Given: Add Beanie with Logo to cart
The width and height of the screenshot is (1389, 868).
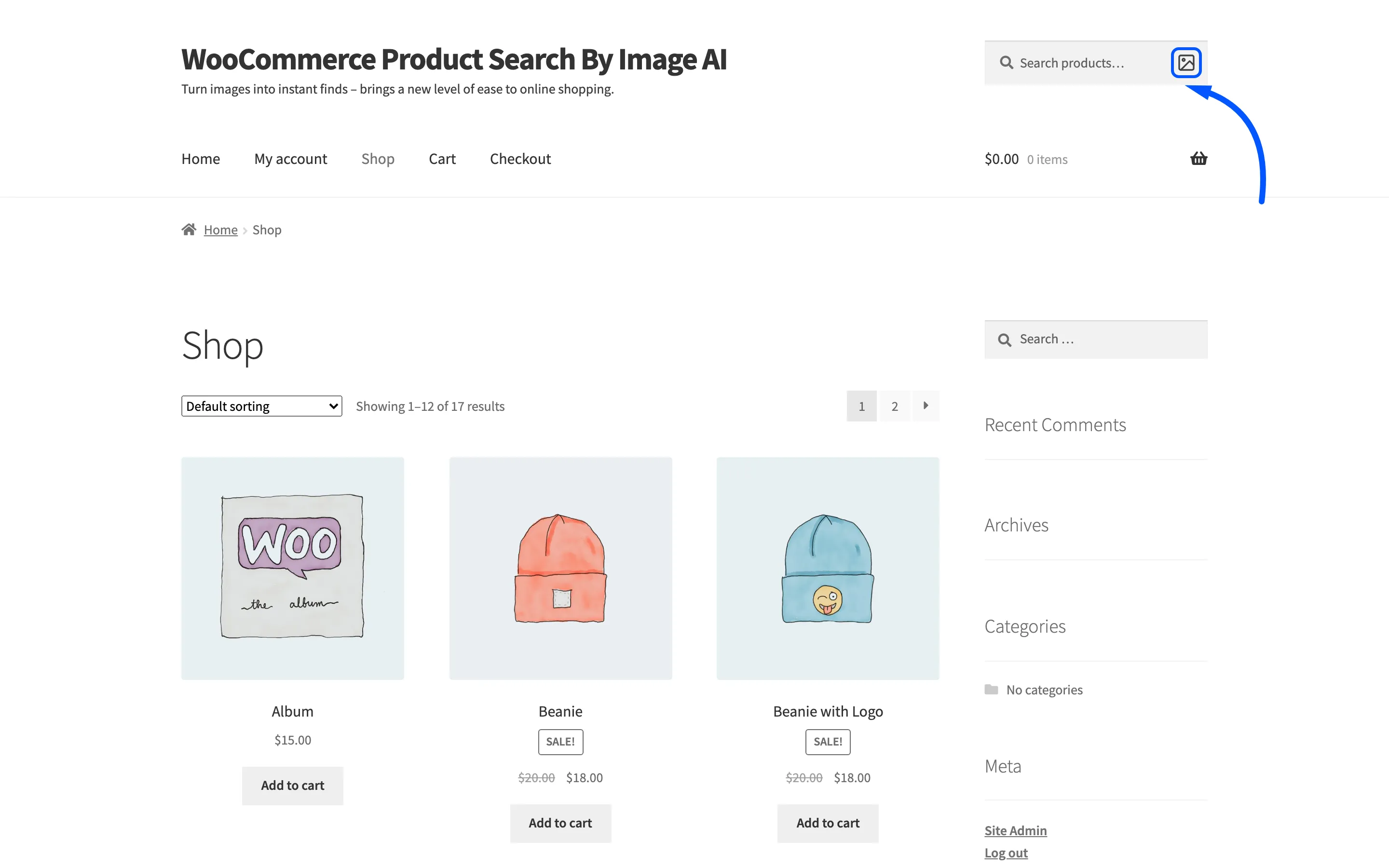Looking at the screenshot, I should pos(828,823).
